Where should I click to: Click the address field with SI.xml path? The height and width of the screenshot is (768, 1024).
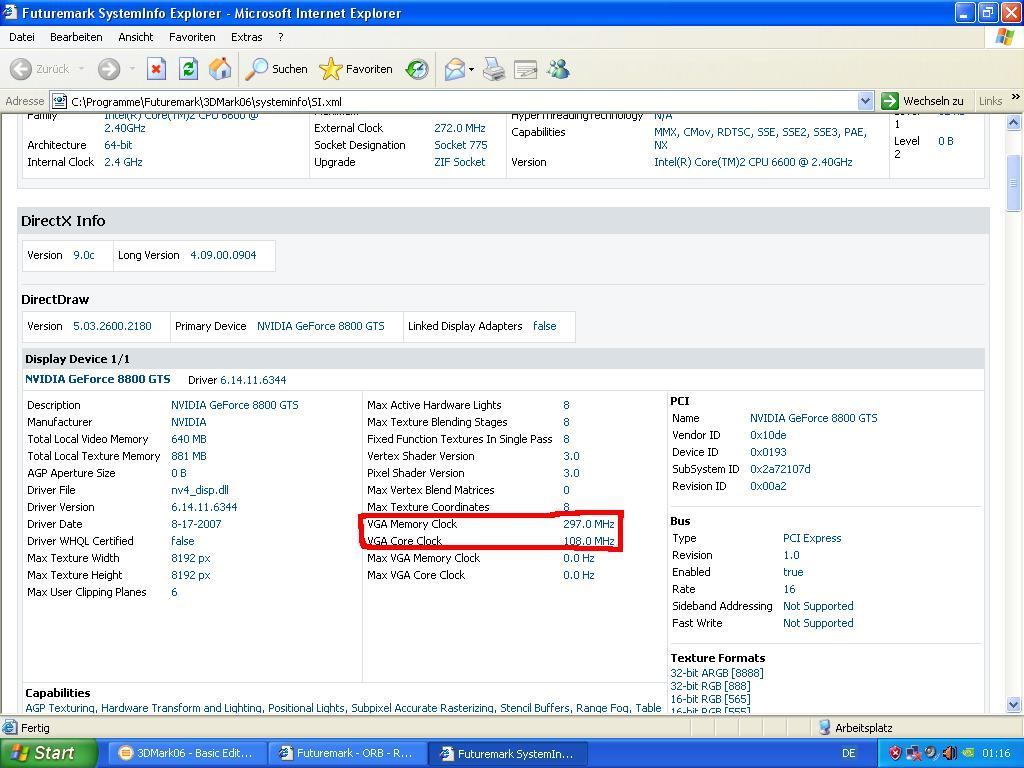coord(462,102)
